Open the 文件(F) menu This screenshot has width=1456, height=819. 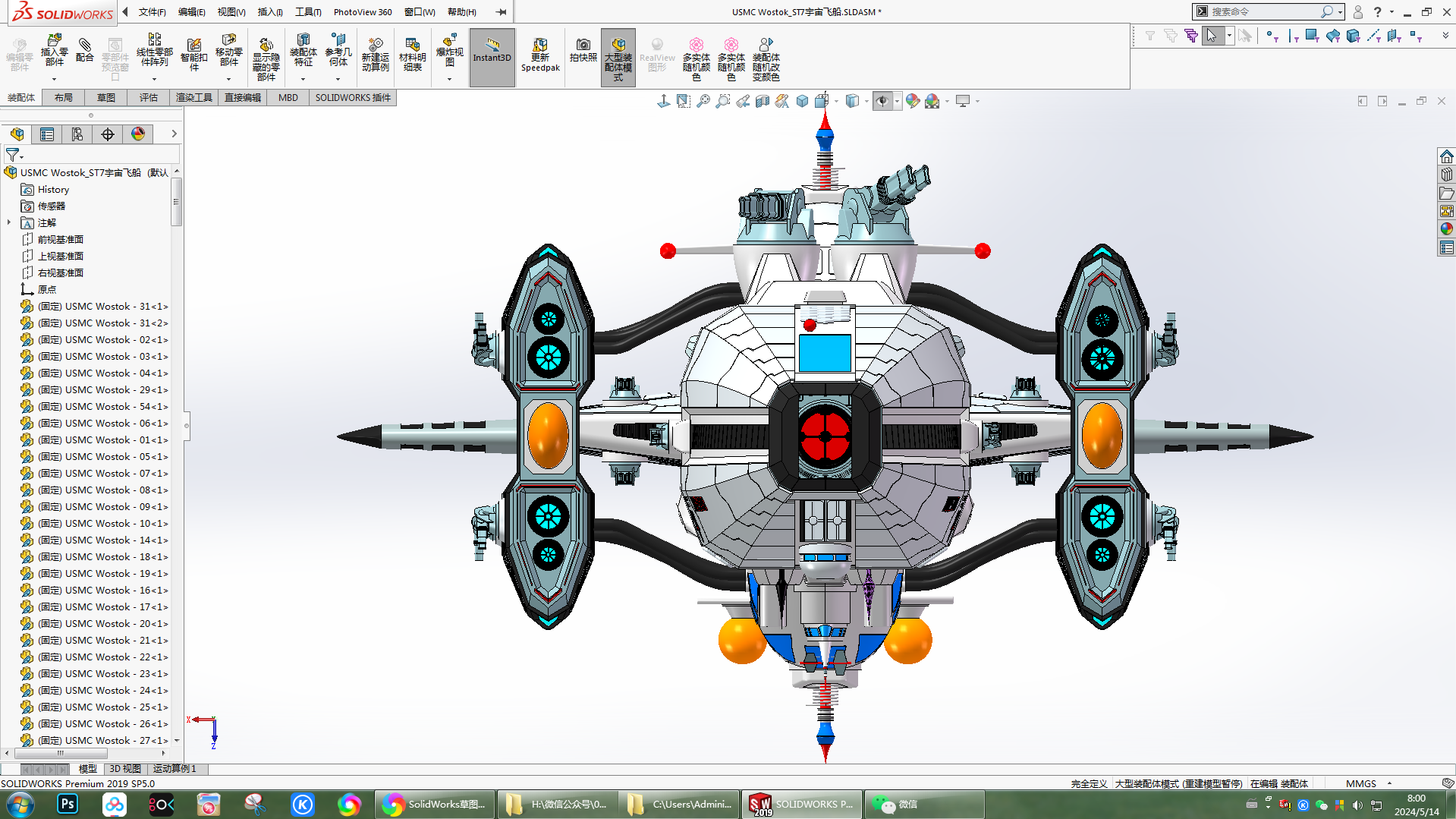pyautogui.click(x=152, y=12)
